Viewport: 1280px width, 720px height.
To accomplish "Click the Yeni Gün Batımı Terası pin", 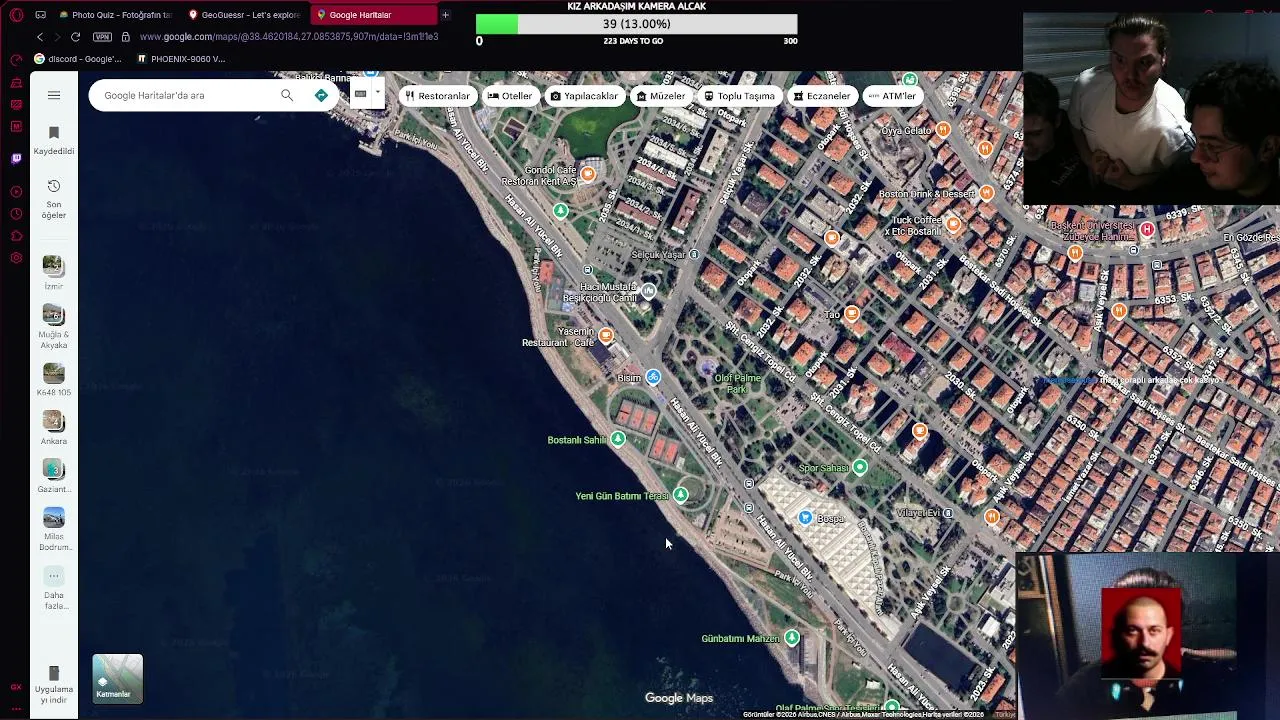I will 681,495.
